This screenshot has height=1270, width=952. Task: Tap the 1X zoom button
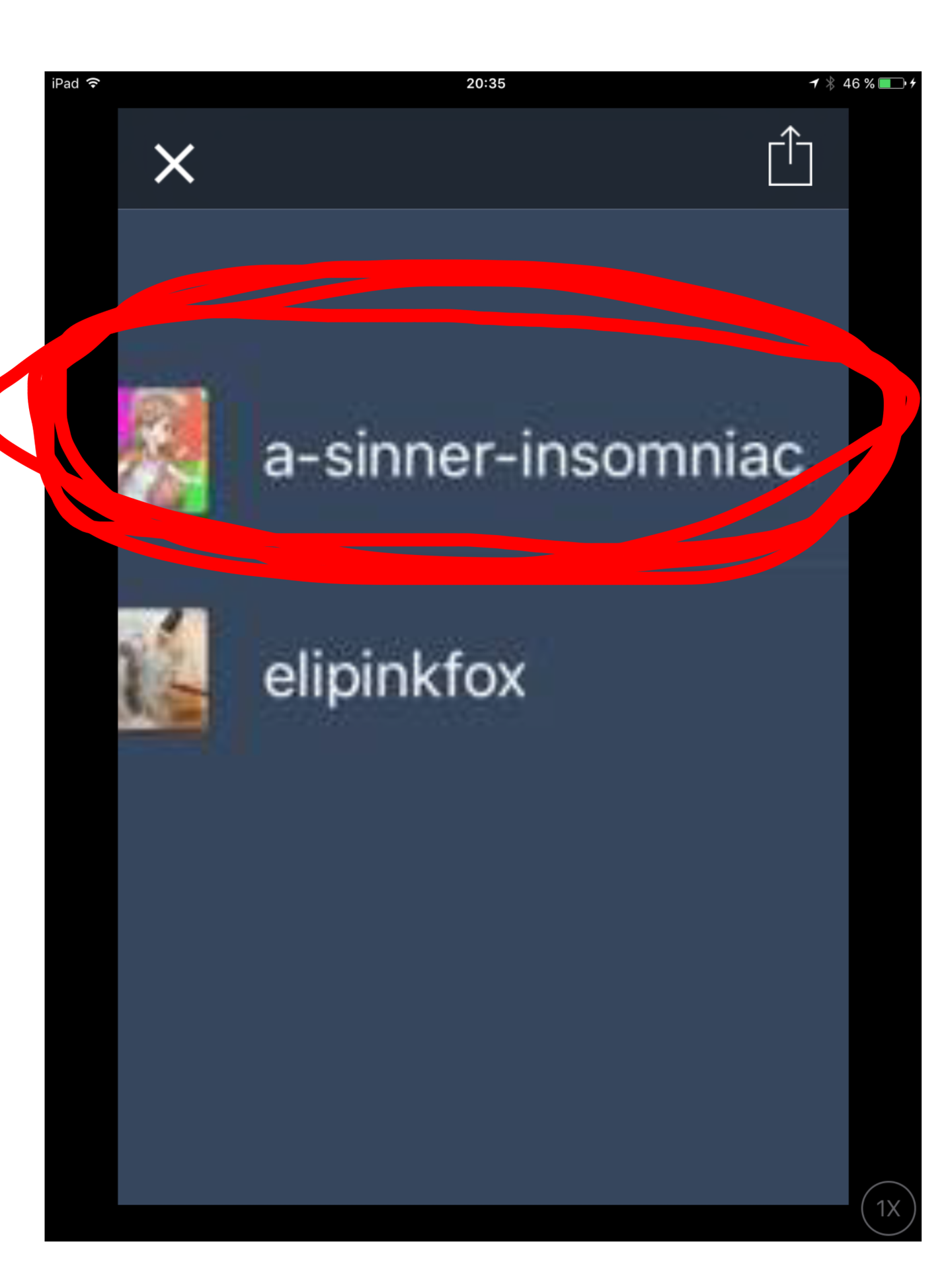click(888, 1208)
